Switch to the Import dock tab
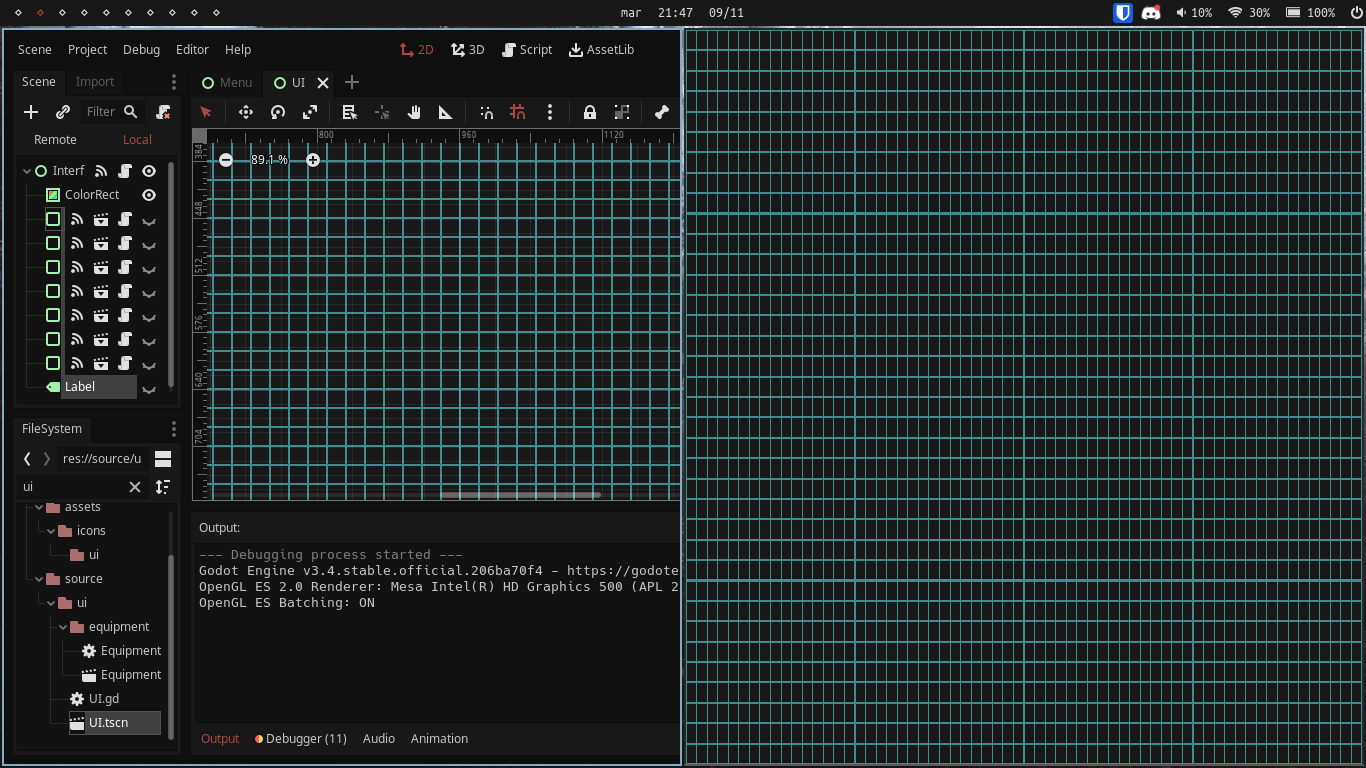The image size is (1366, 768). [x=95, y=82]
